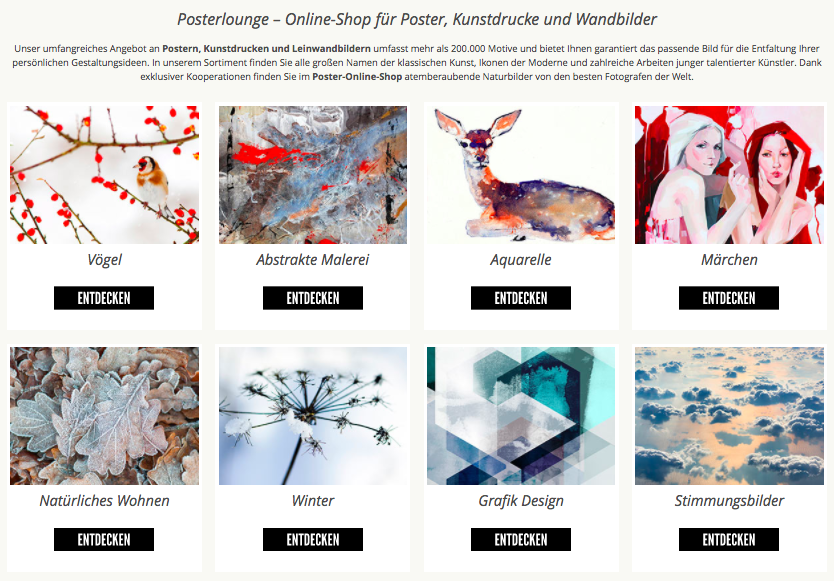Click ENTDECKEN under Stimmungsbilder

click(x=729, y=540)
